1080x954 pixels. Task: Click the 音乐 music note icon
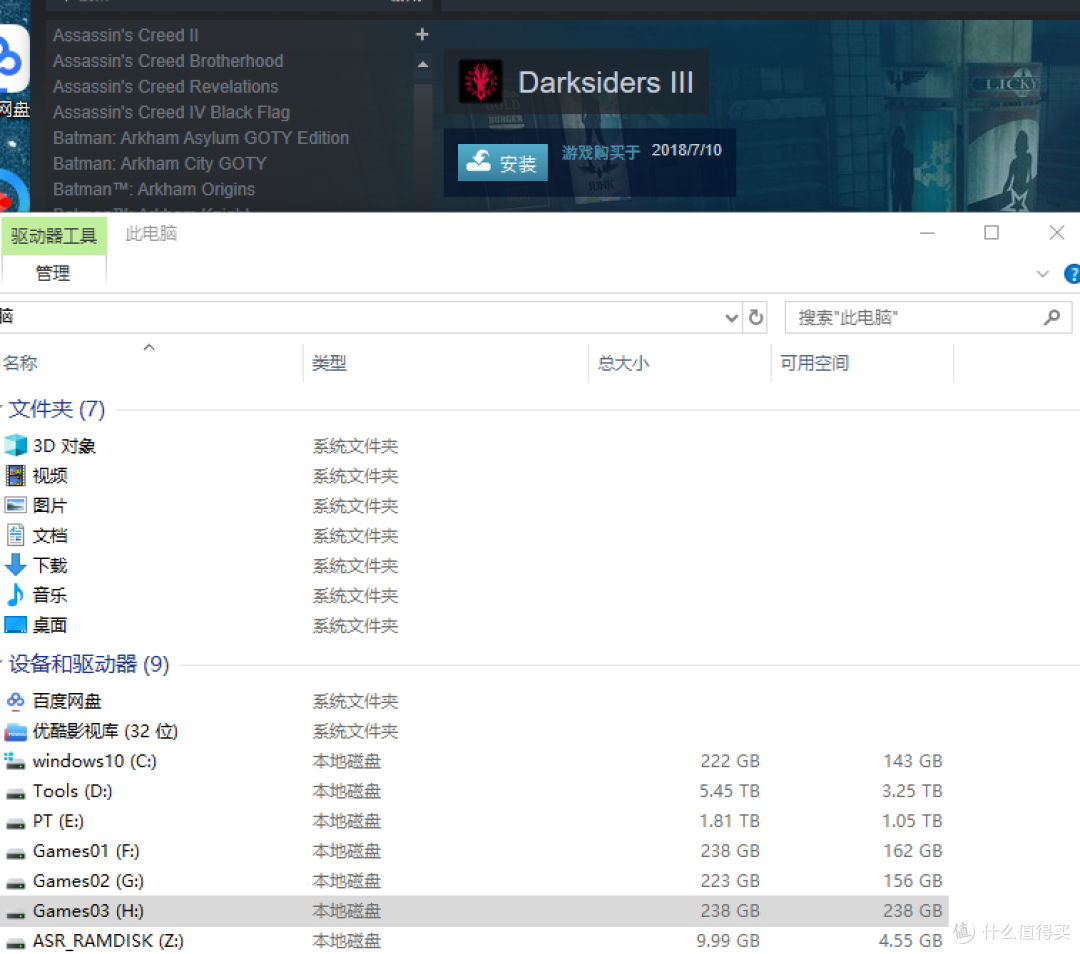tap(15, 594)
